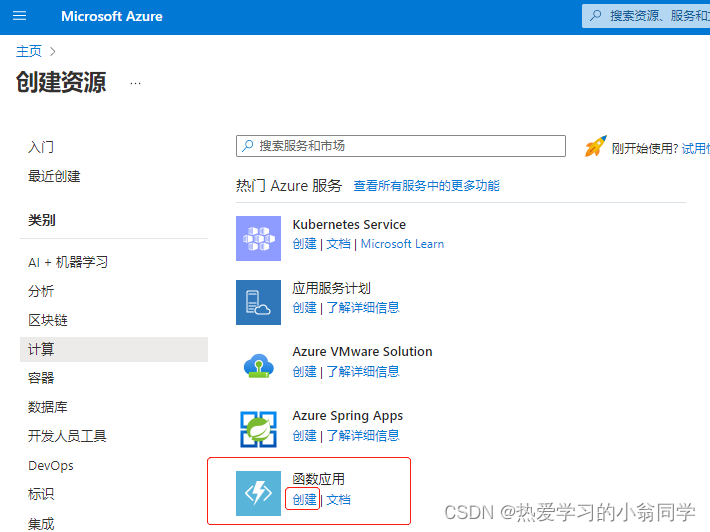The width and height of the screenshot is (710, 532).
Task: Focus the 搜索服务和市场 search box
Action: click(401, 146)
